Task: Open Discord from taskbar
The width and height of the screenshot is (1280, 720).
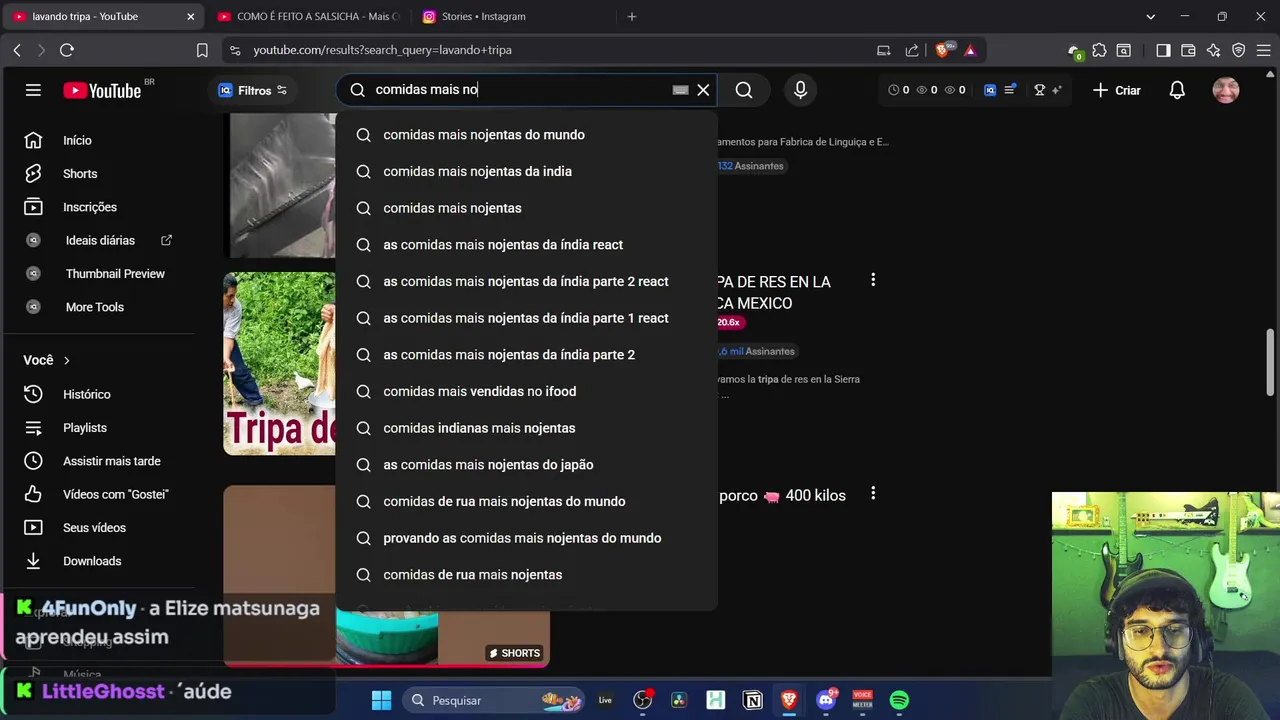Action: [826, 701]
